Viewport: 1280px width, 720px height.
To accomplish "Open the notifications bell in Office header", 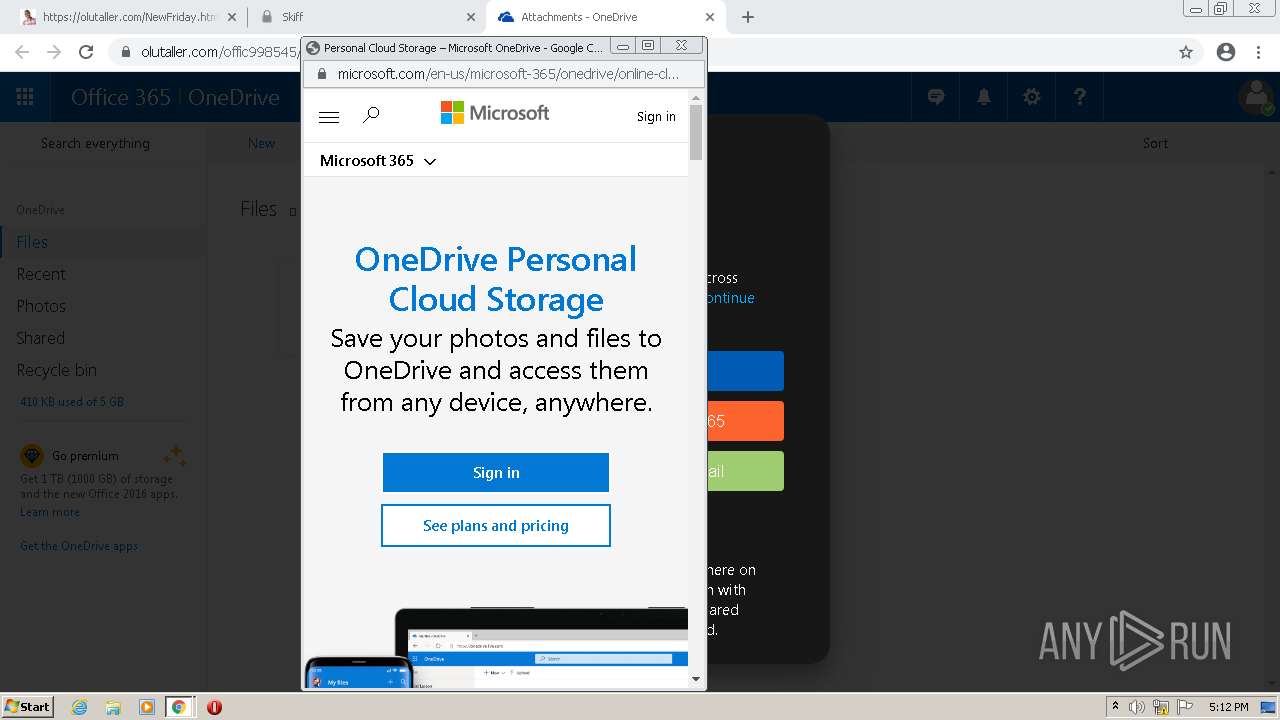I will [x=984, y=97].
